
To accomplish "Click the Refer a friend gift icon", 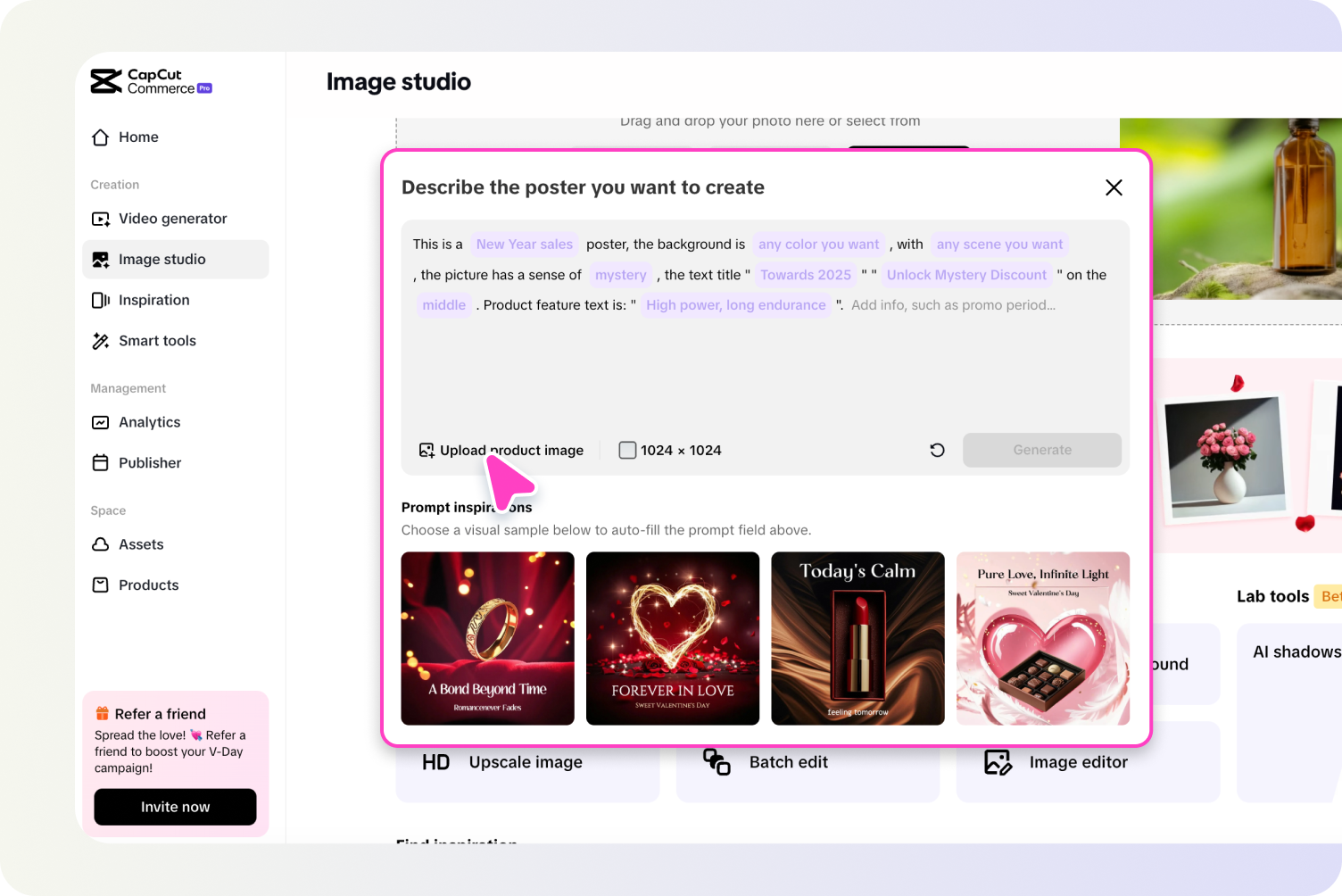I will coord(103,714).
